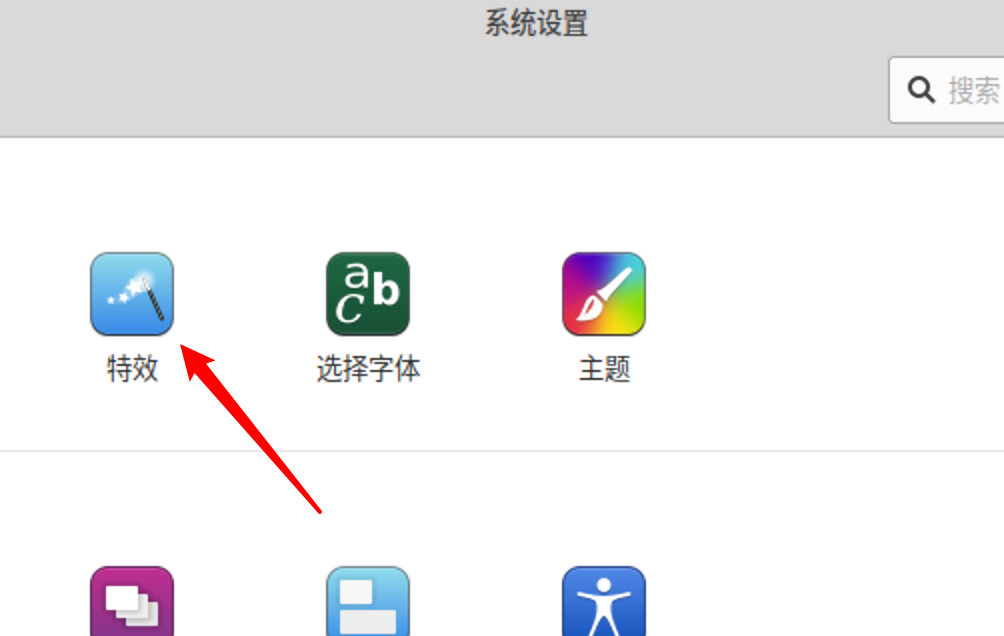Click the horizontal divider under the 特效 row

[502, 451]
